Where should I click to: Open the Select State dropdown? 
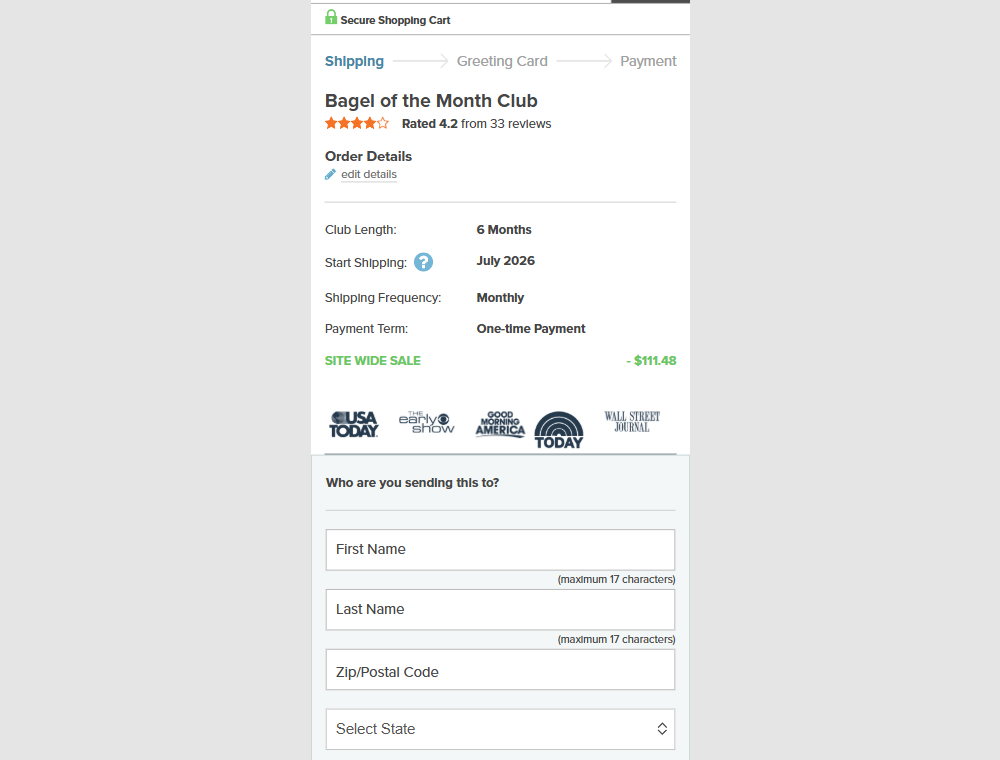[501, 729]
